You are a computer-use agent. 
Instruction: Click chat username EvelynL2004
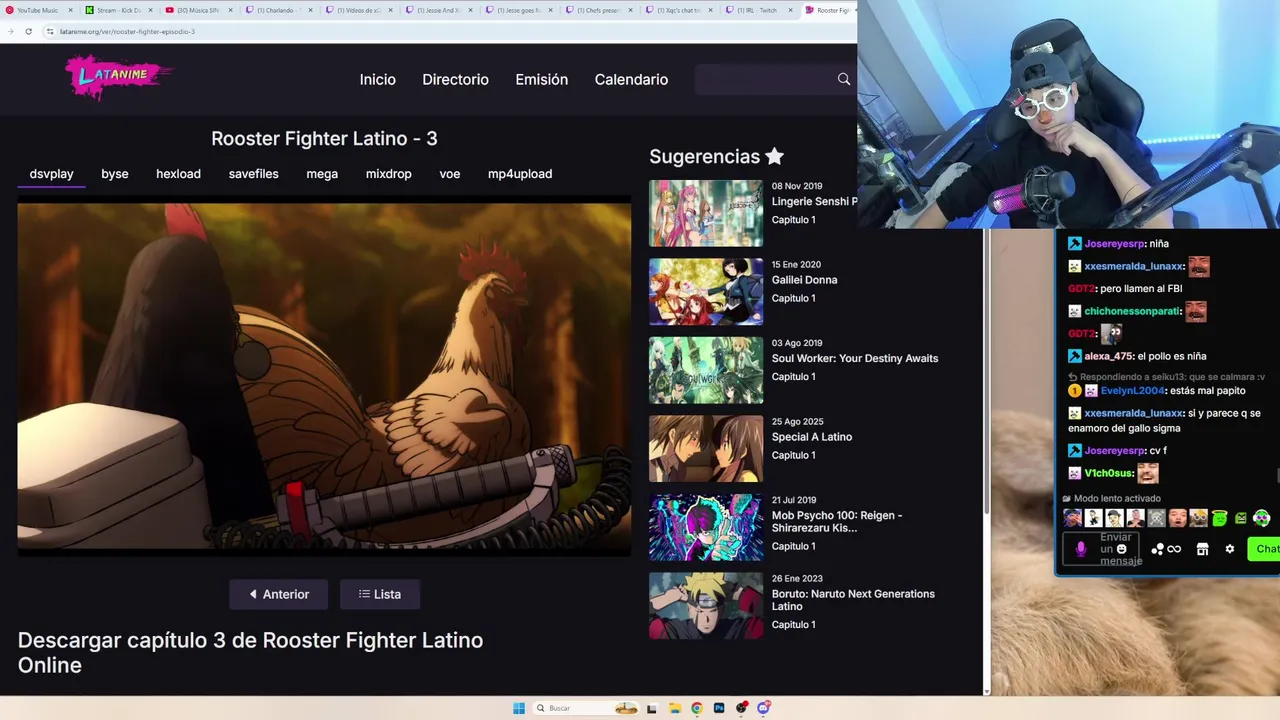[1133, 391]
